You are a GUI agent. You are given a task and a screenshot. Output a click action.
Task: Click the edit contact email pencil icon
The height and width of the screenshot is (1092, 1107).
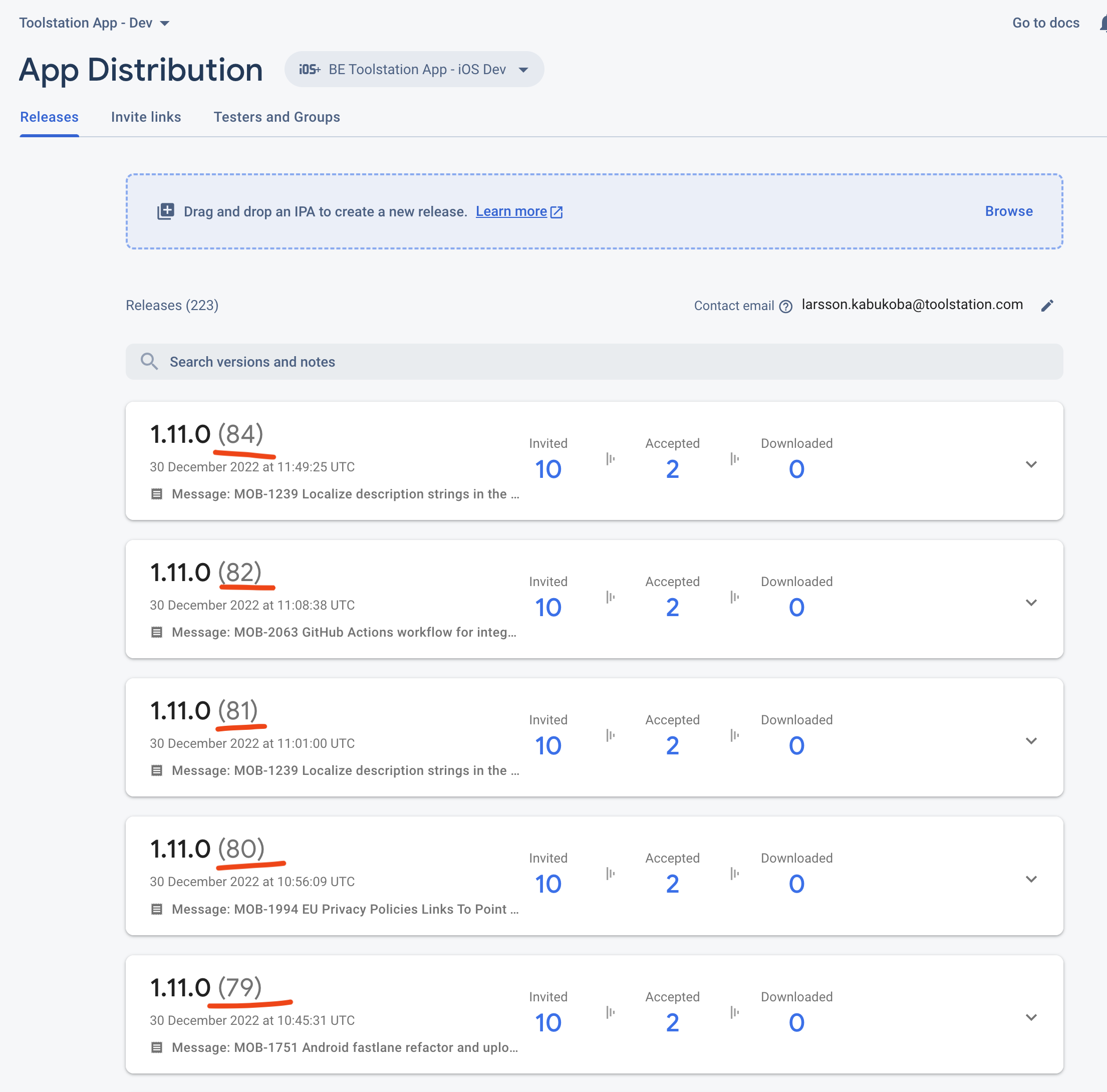(x=1047, y=306)
